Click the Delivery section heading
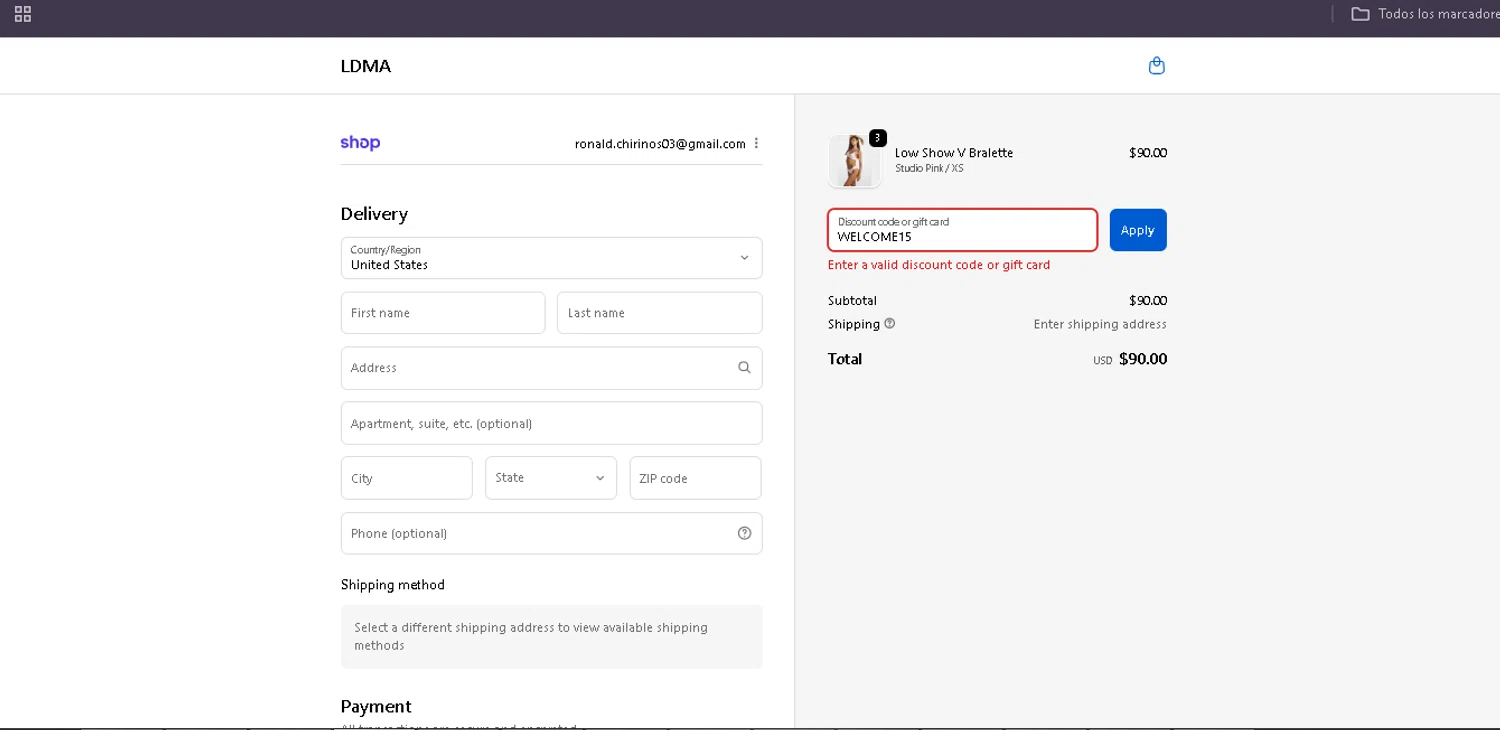This screenshot has height=730, width=1500. click(x=374, y=214)
